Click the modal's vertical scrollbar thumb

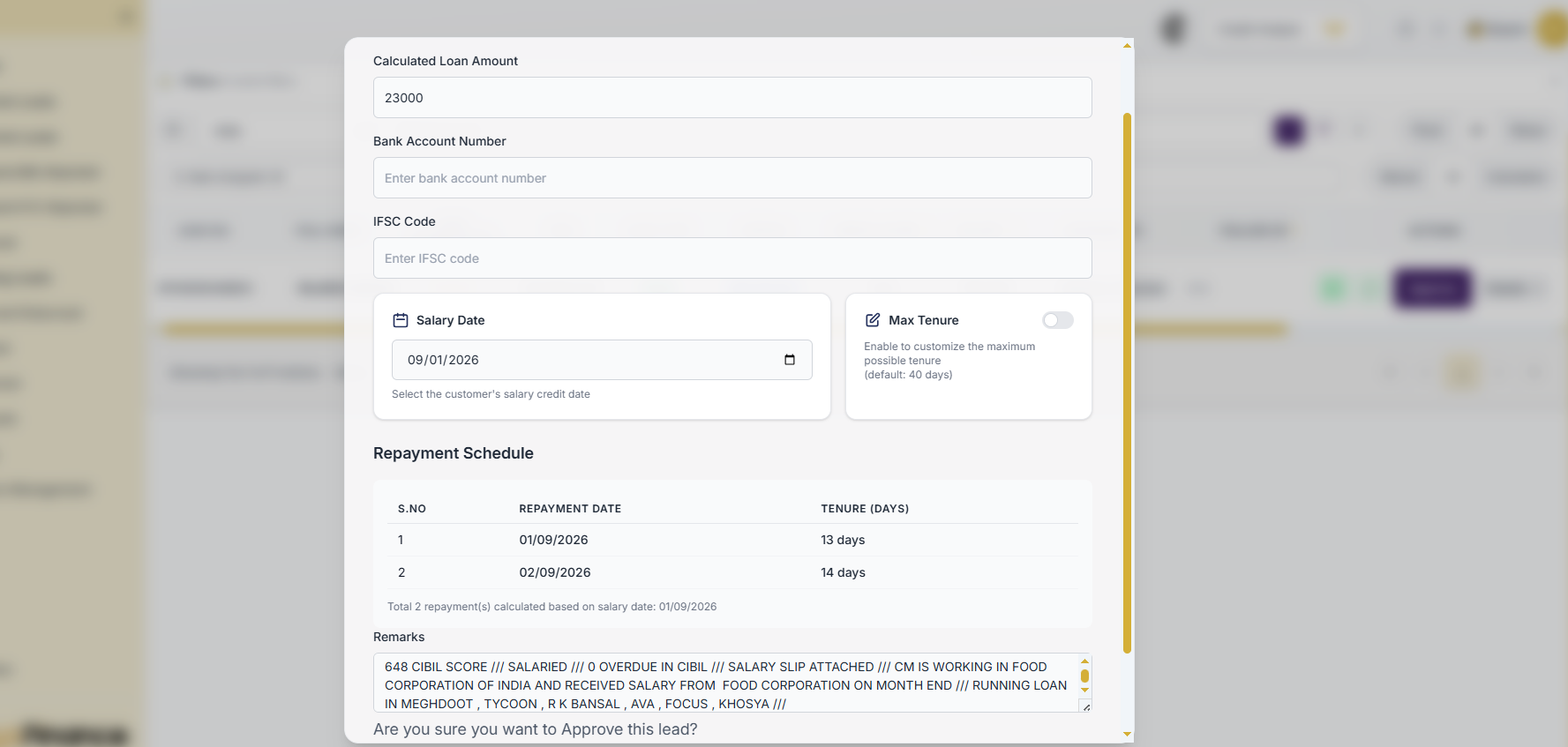pos(1127,384)
